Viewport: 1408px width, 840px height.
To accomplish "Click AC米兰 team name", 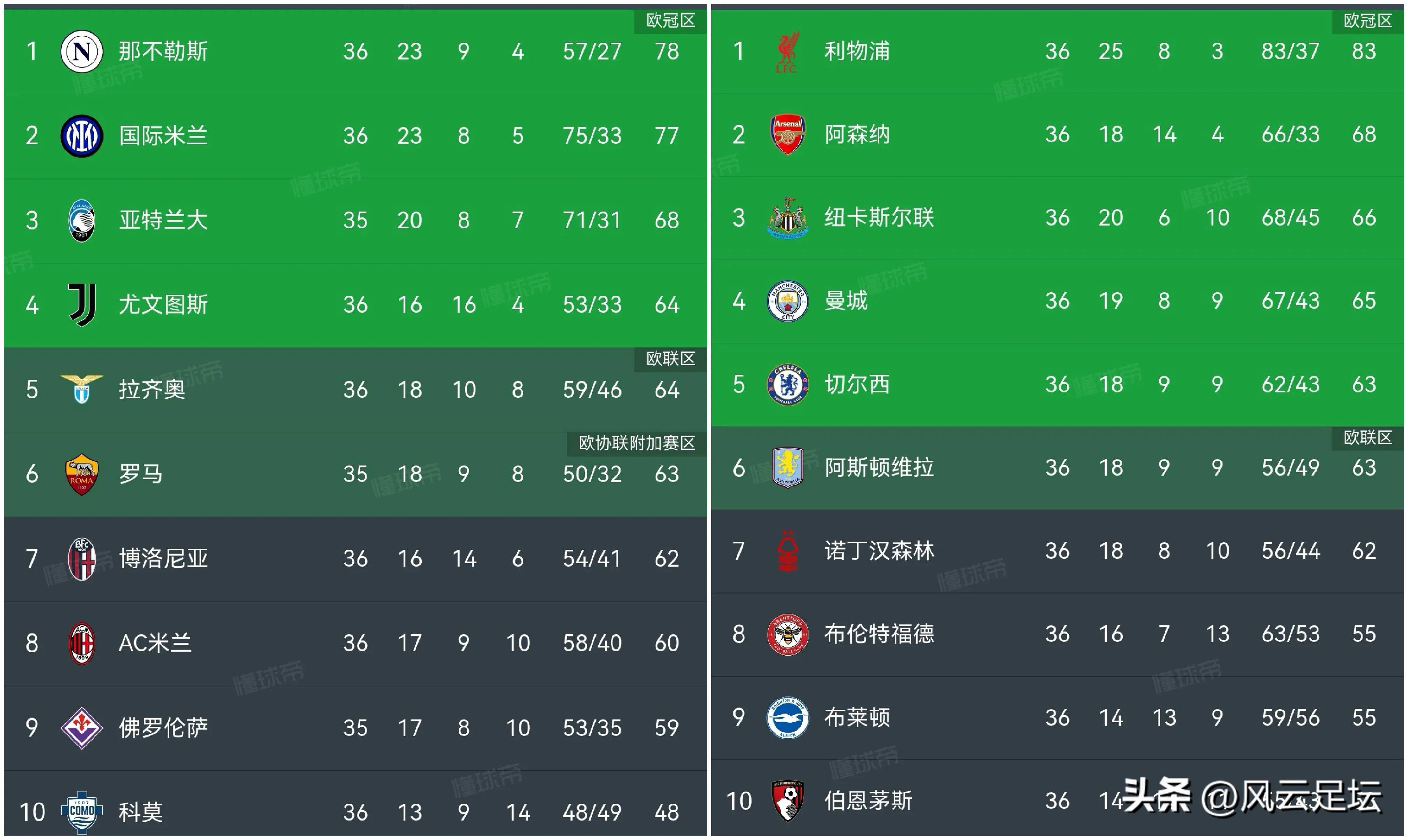I will click(x=154, y=643).
